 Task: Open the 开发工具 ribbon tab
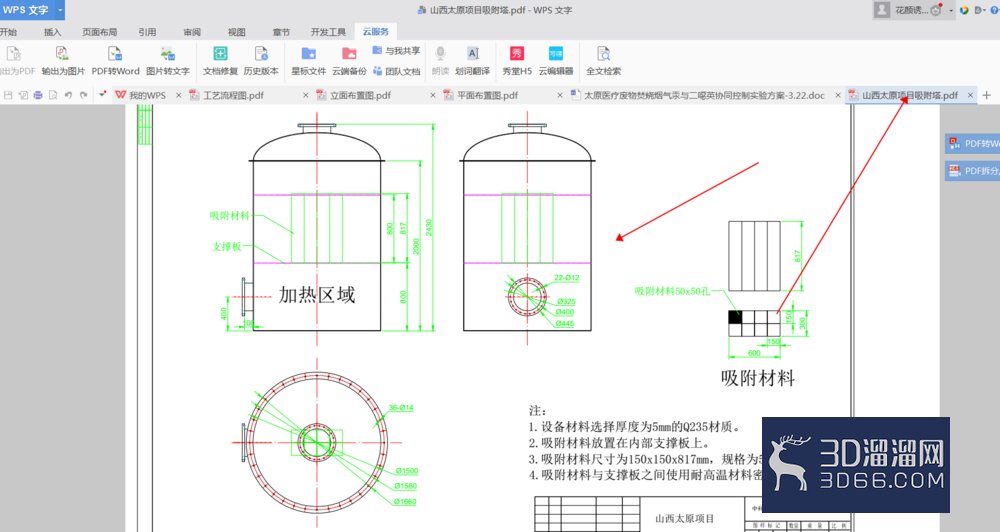click(328, 32)
